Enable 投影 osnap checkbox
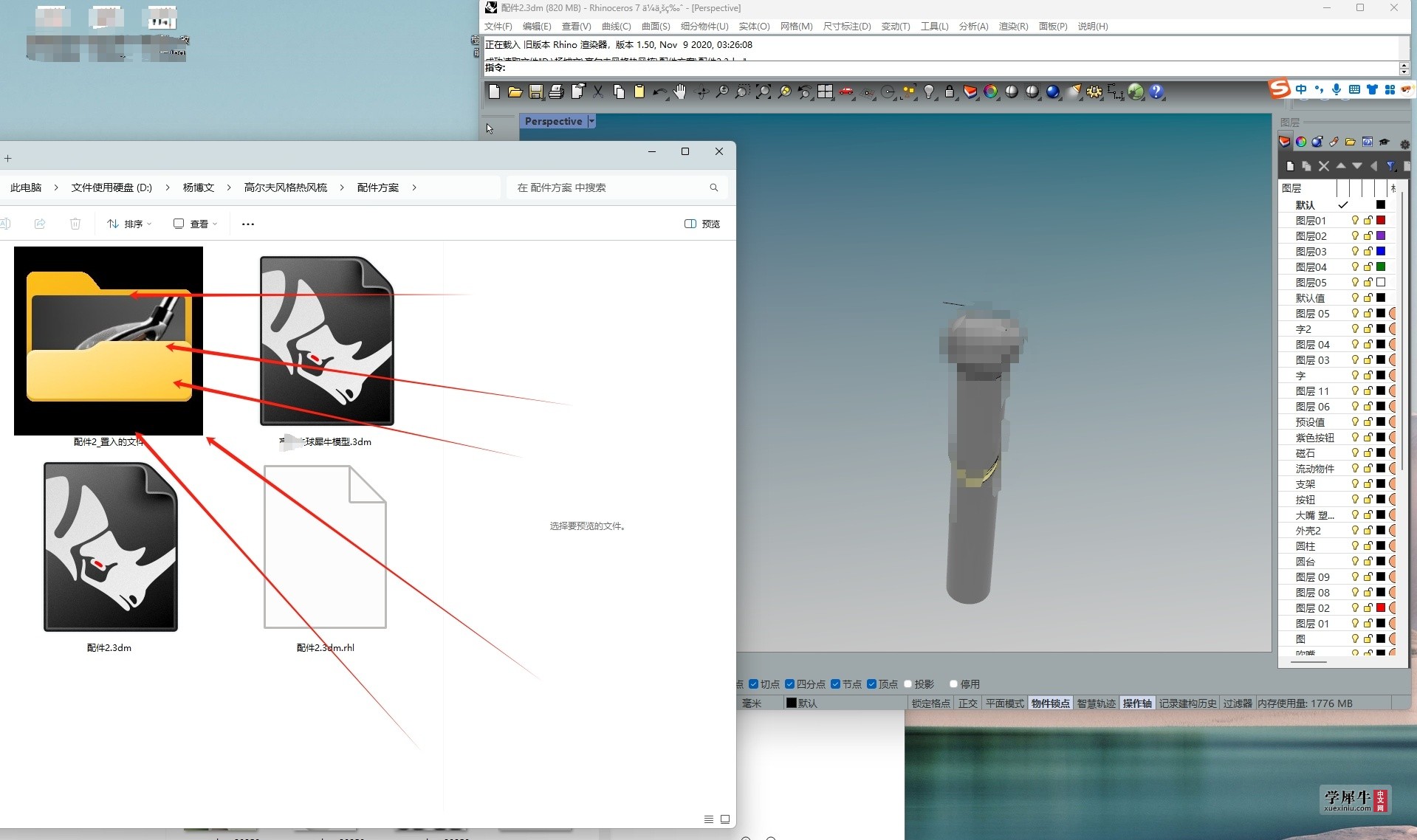Screen dimensions: 1417x840 (x=909, y=684)
